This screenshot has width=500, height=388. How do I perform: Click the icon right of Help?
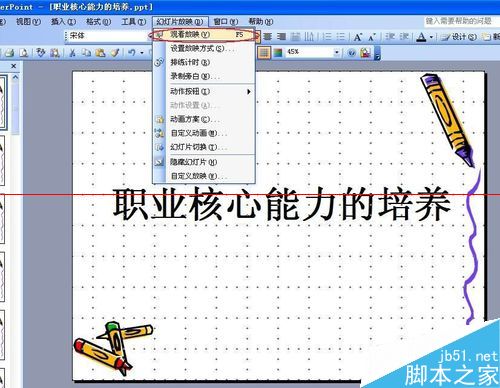point(365,53)
